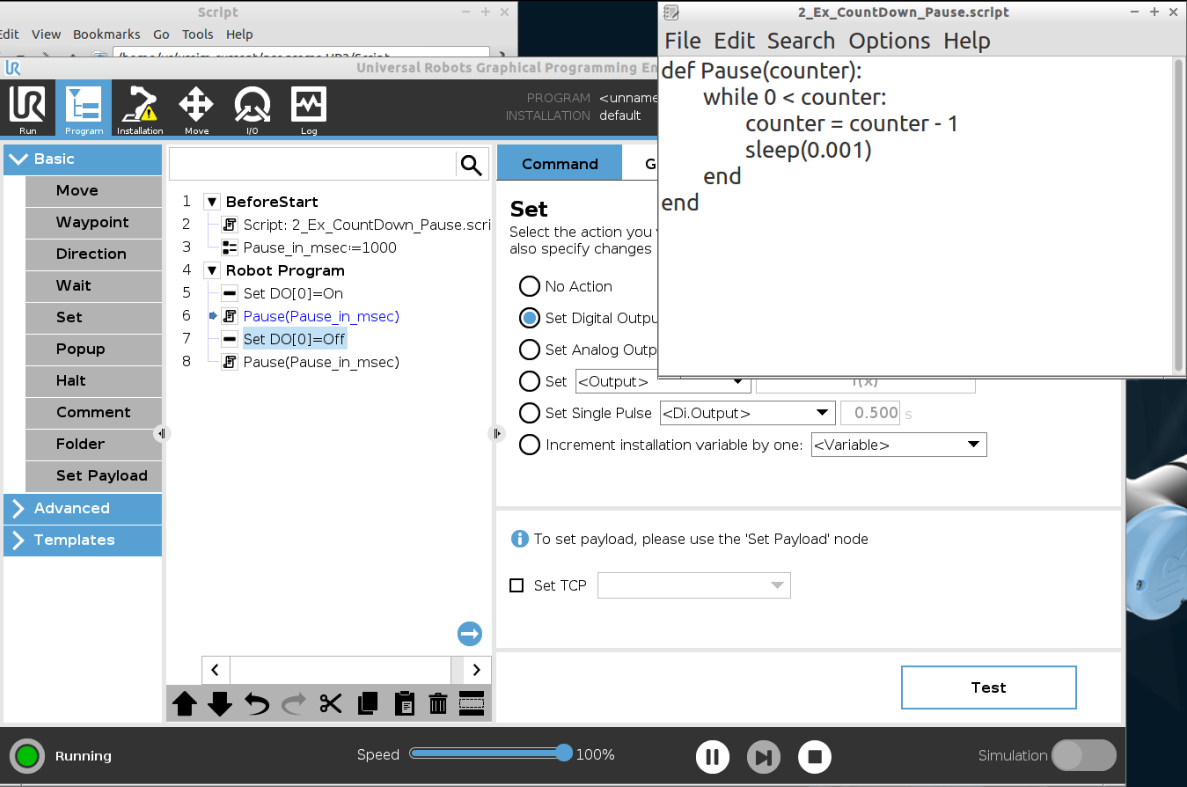
Task: Undo the last program edit
Action: coord(257,704)
